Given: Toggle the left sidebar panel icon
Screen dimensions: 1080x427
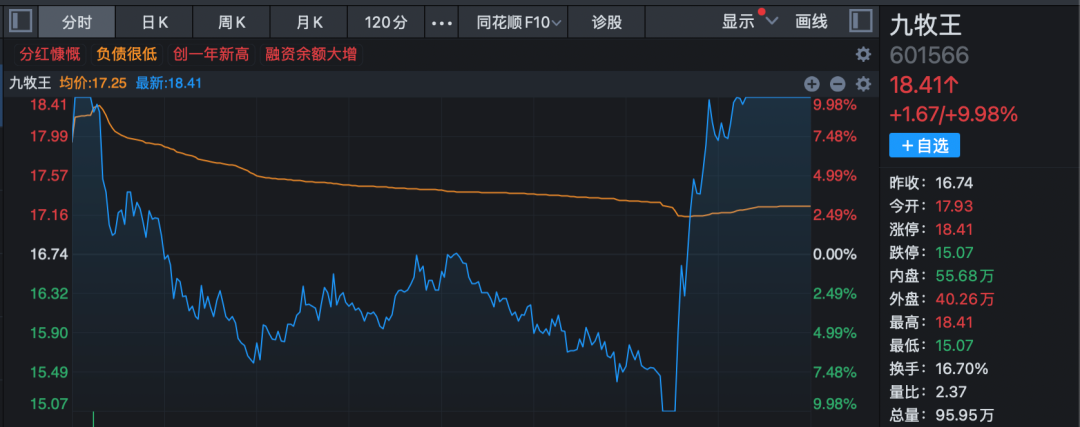Looking at the screenshot, I should [20, 21].
